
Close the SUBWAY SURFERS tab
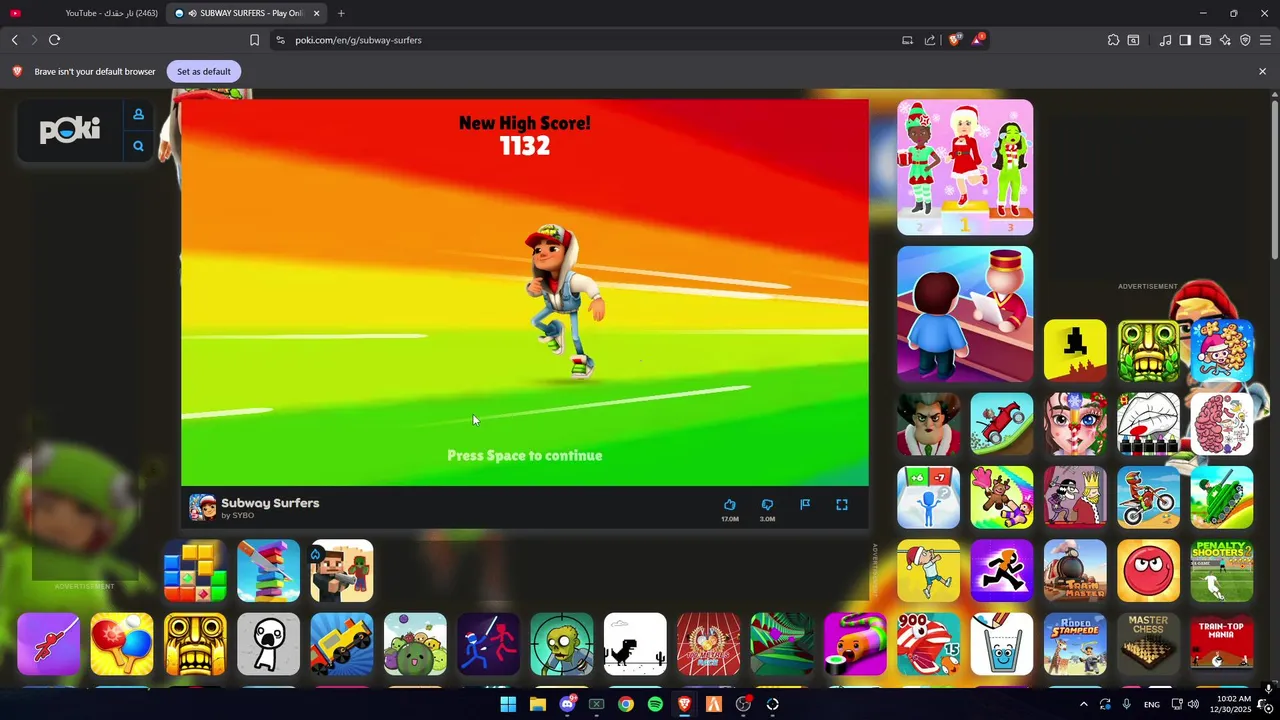317,13
